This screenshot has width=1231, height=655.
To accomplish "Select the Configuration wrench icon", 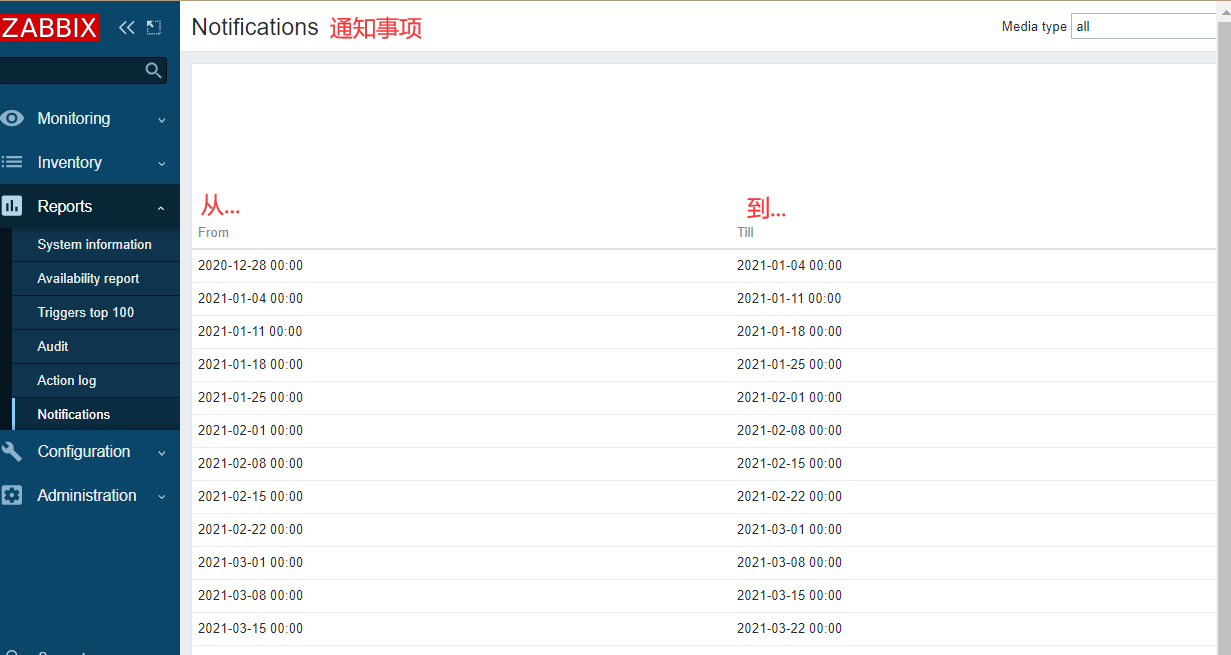I will pos(12,452).
